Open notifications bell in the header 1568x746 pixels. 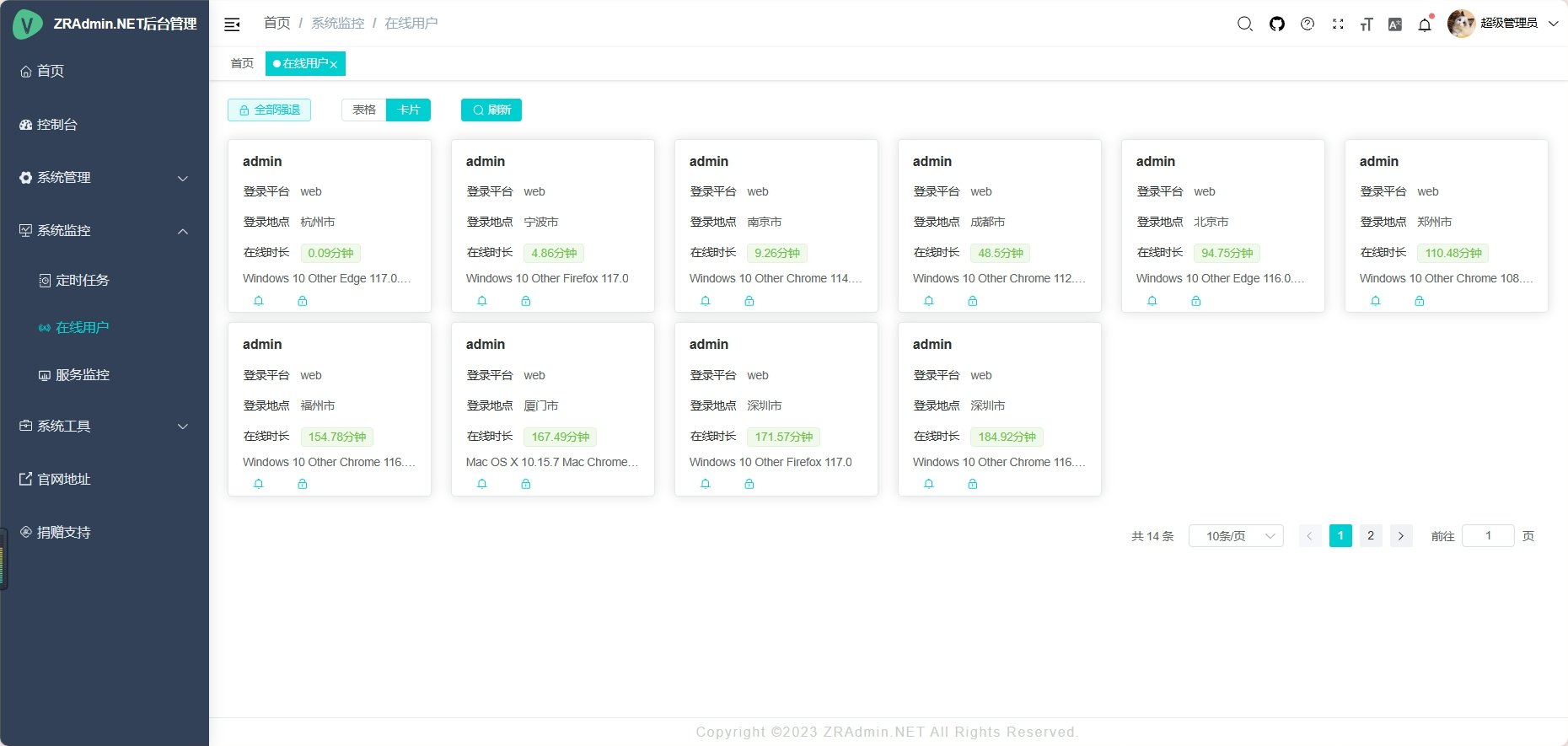[x=1425, y=24]
